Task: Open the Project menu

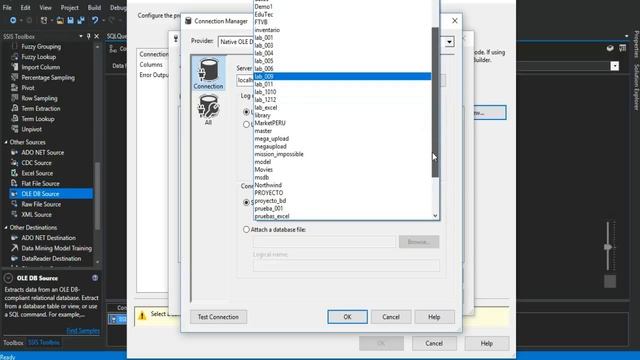Action: coord(69,7)
